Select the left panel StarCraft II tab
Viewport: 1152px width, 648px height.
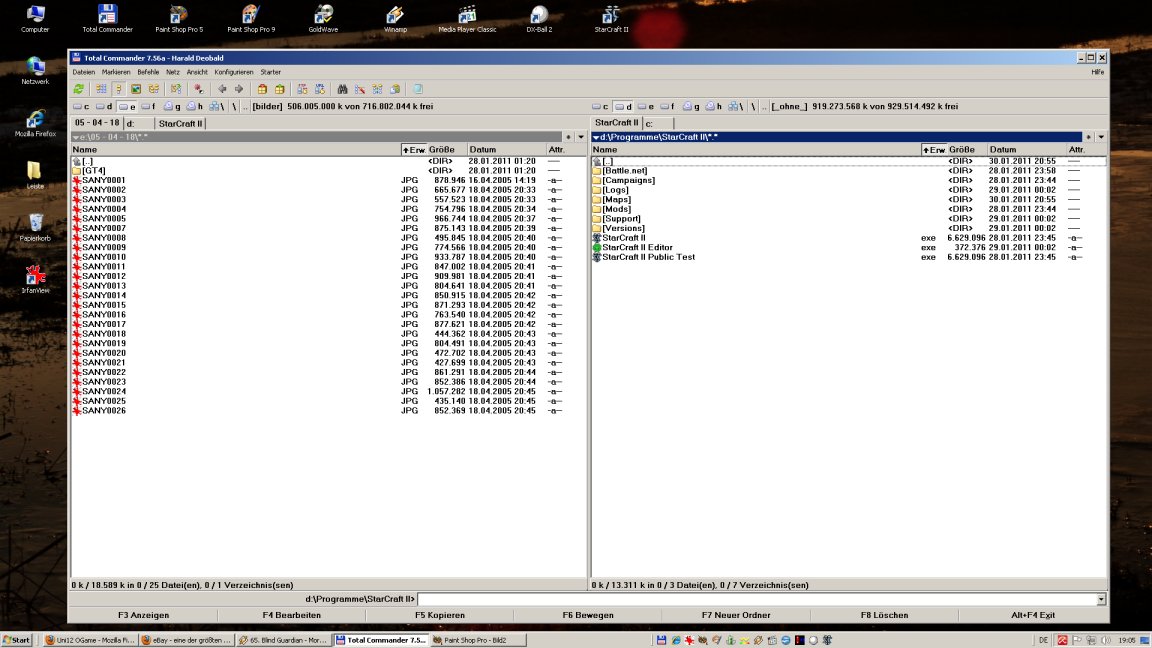pos(180,123)
